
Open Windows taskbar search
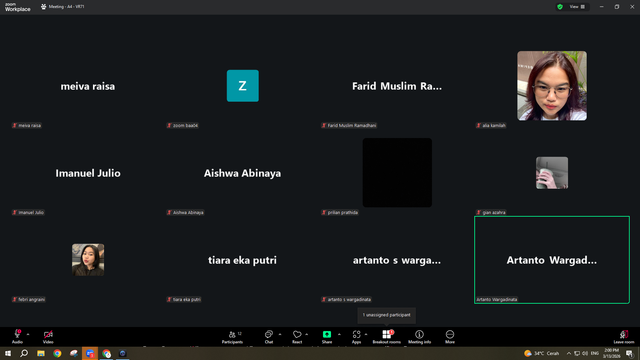24,353
